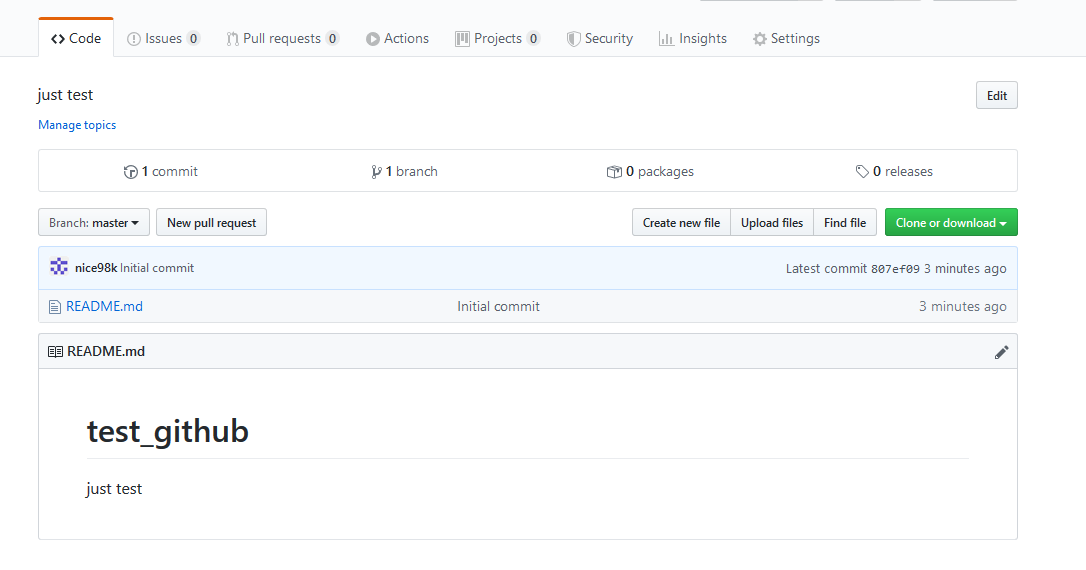Click the test_github README heading

168,431
